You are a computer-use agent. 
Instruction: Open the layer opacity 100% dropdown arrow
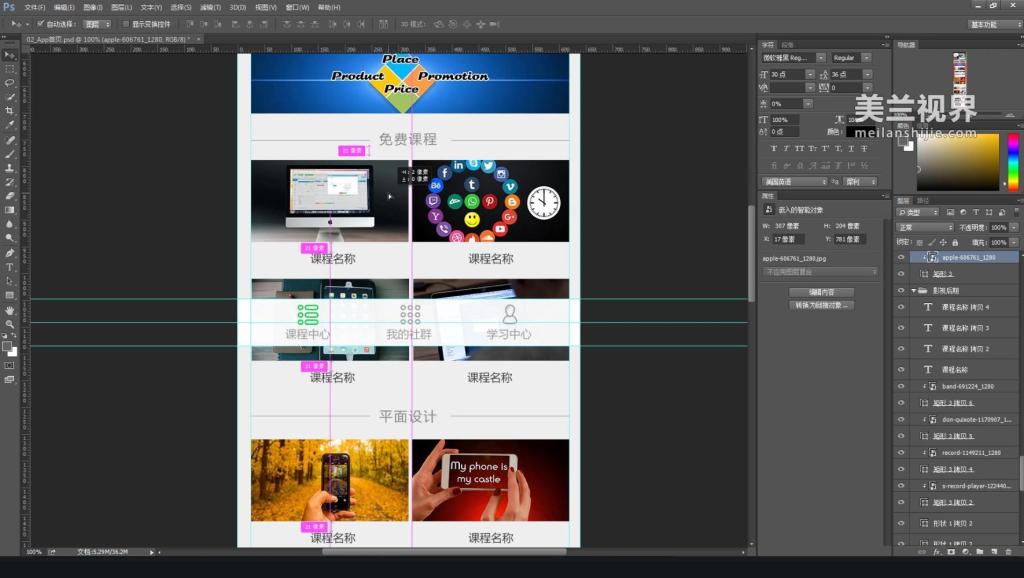click(1014, 227)
